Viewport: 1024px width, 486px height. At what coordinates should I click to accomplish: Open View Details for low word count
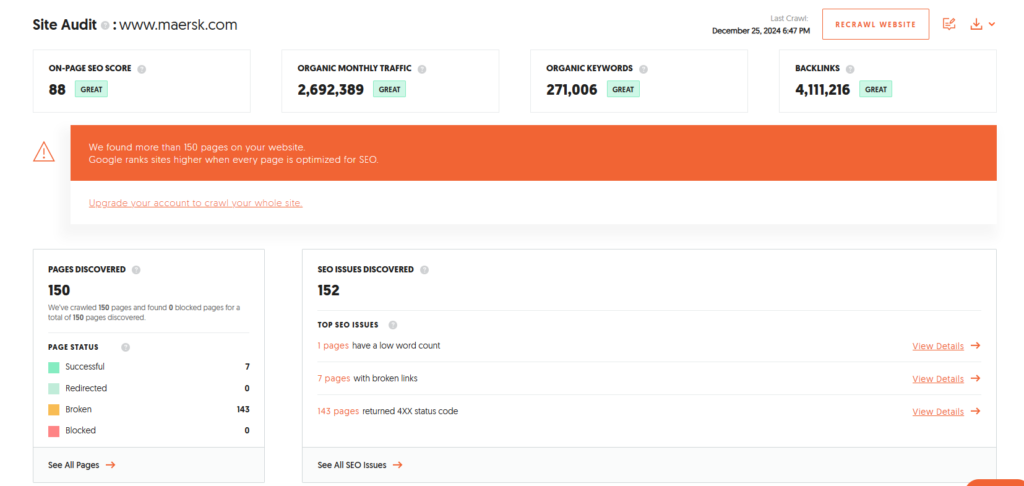(x=945, y=346)
